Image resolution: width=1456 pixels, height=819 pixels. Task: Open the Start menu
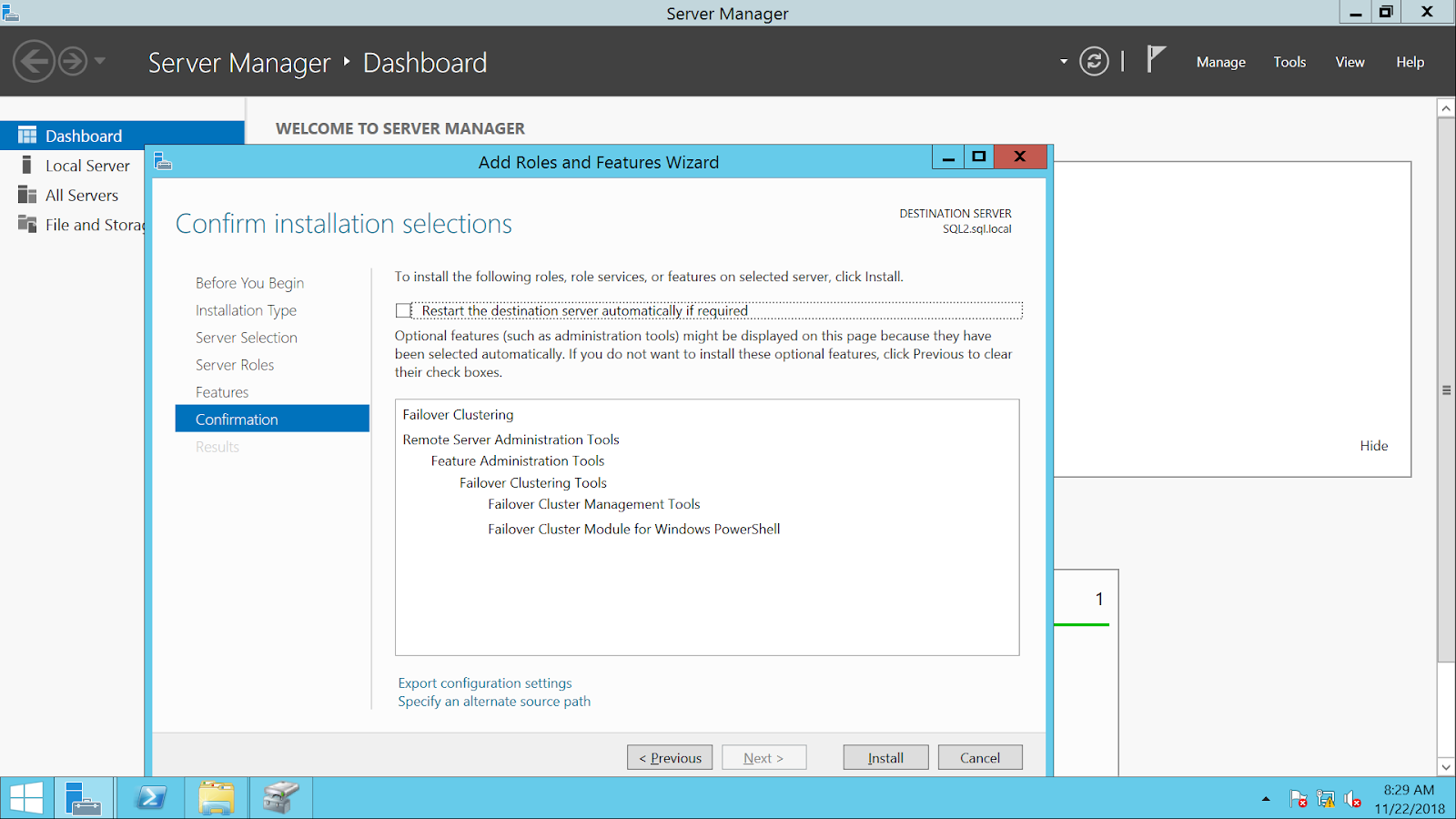tap(25, 797)
